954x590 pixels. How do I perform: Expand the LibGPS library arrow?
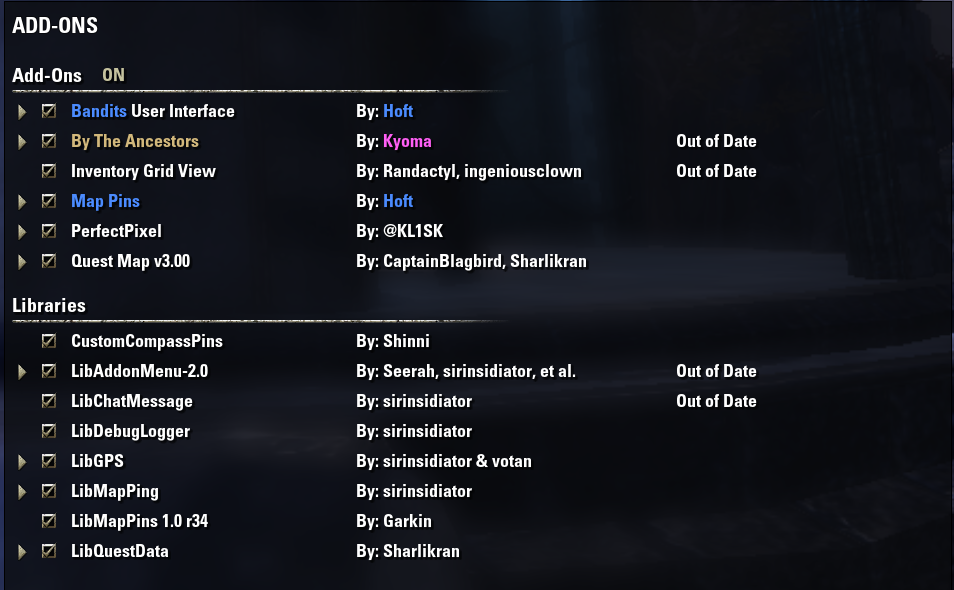(22, 461)
